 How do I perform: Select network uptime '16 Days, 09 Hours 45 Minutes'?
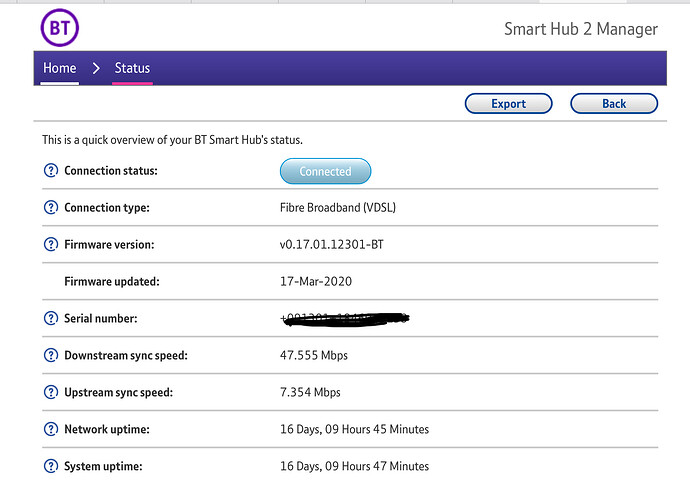pyautogui.click(x=354, y=429)
